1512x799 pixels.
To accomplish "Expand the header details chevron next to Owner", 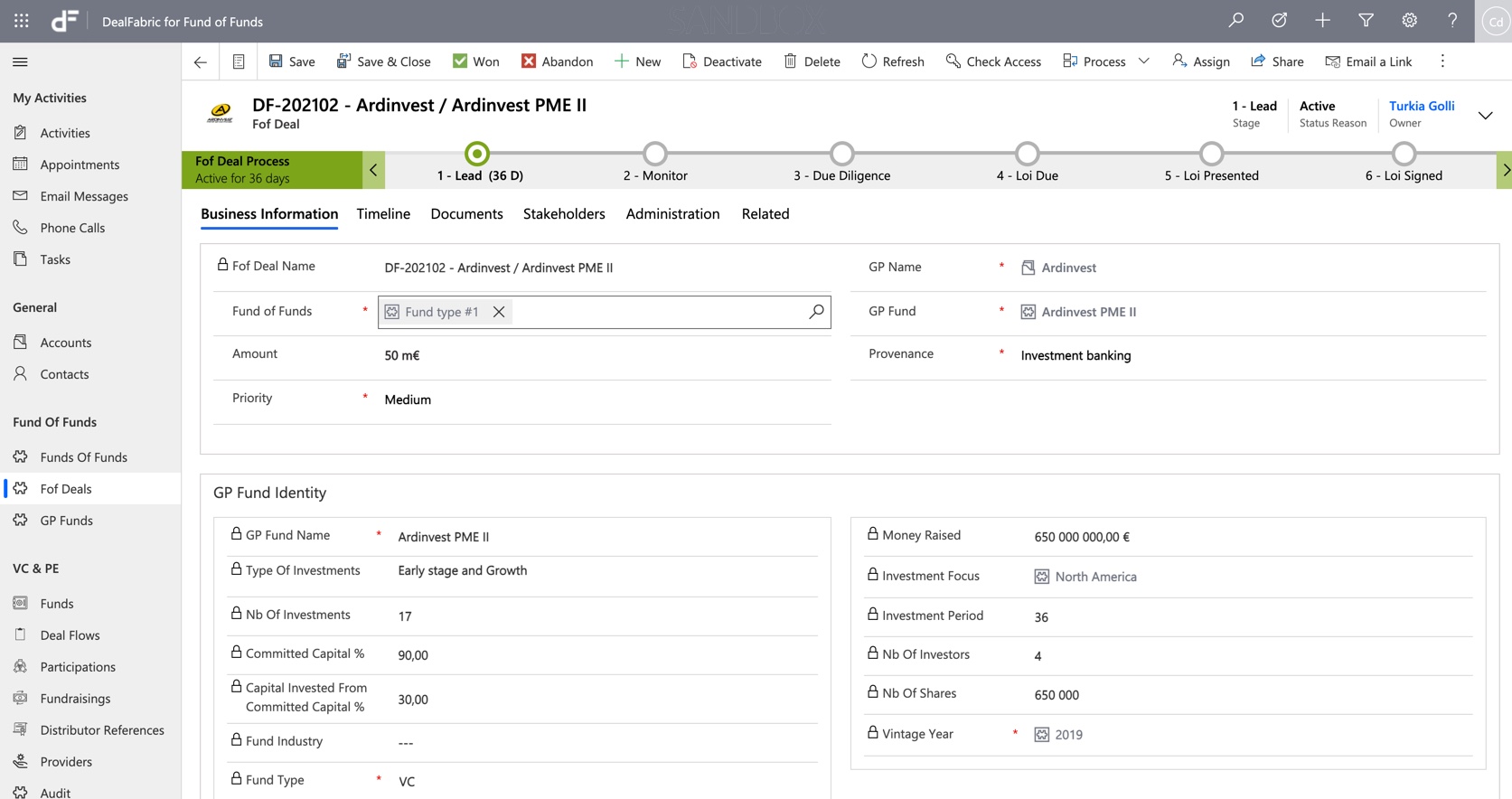I will (1485, 115).
